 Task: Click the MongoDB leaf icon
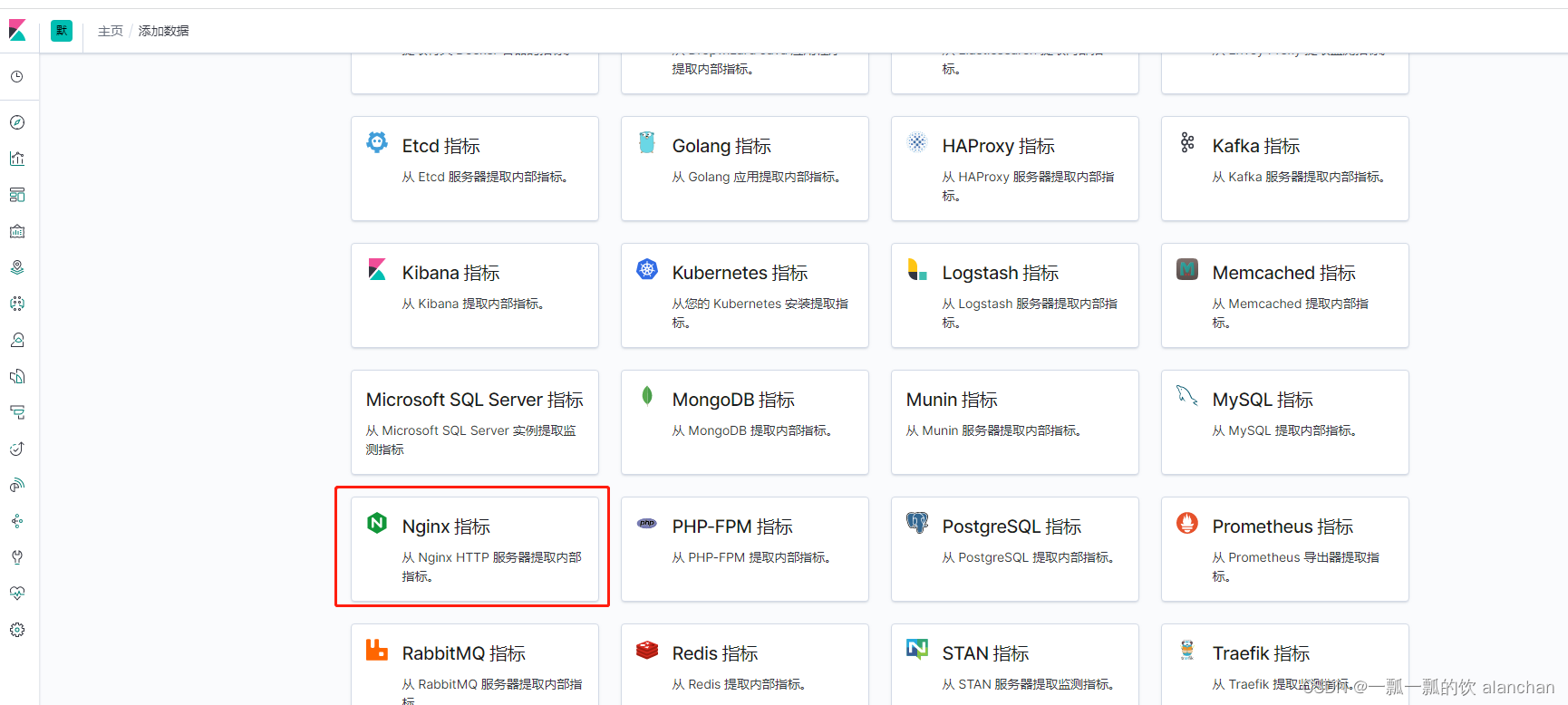click(647, 396)
